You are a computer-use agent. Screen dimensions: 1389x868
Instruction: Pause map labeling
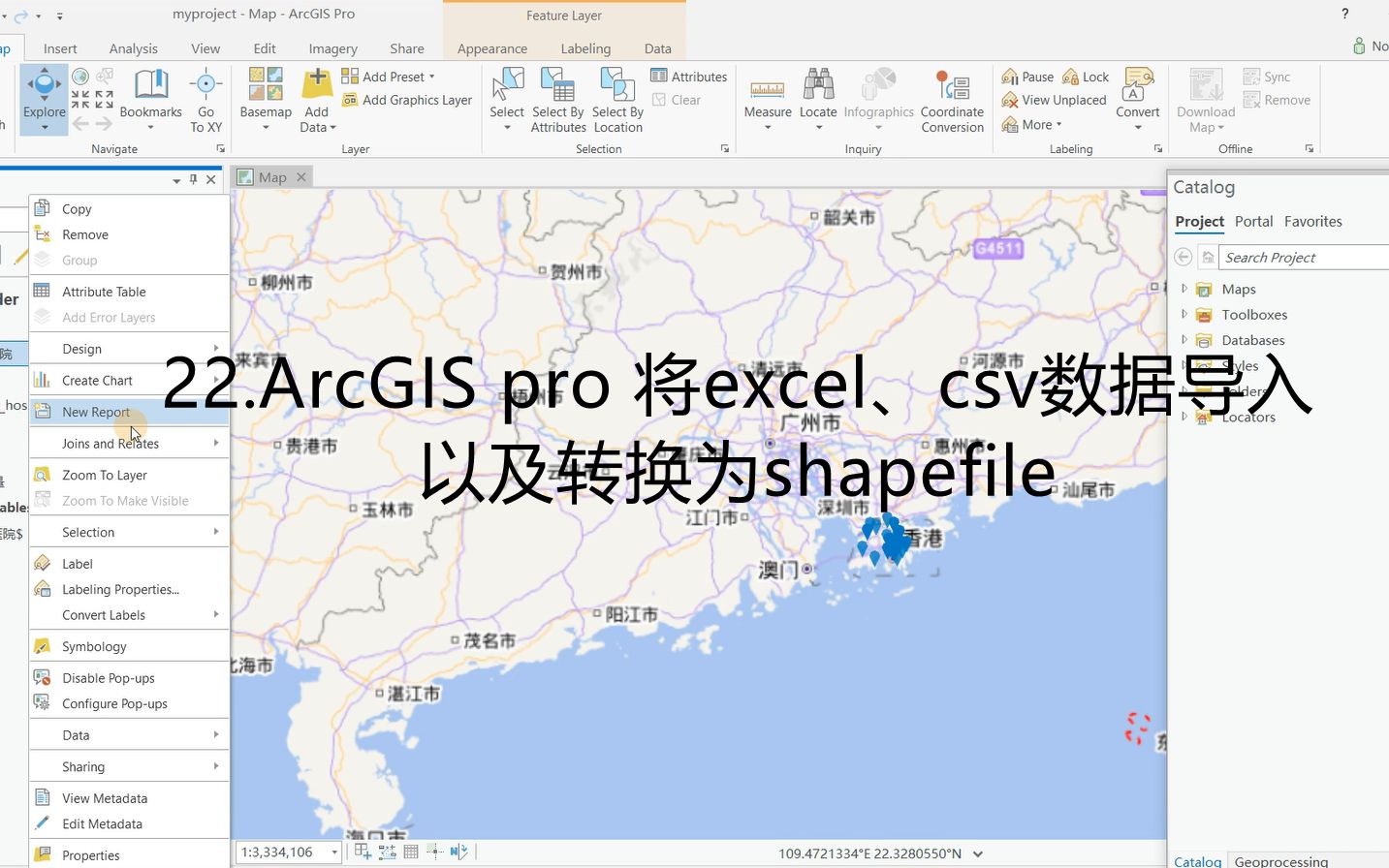click(x=1027, y=77)
